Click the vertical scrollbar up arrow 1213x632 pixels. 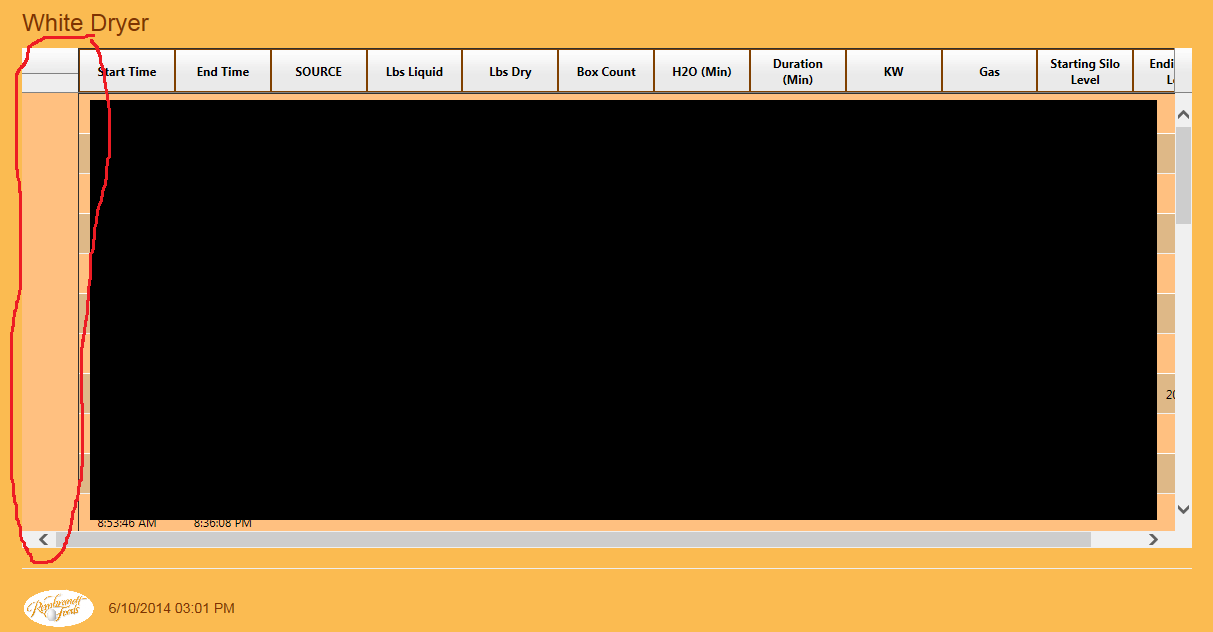coord(1183,115)
